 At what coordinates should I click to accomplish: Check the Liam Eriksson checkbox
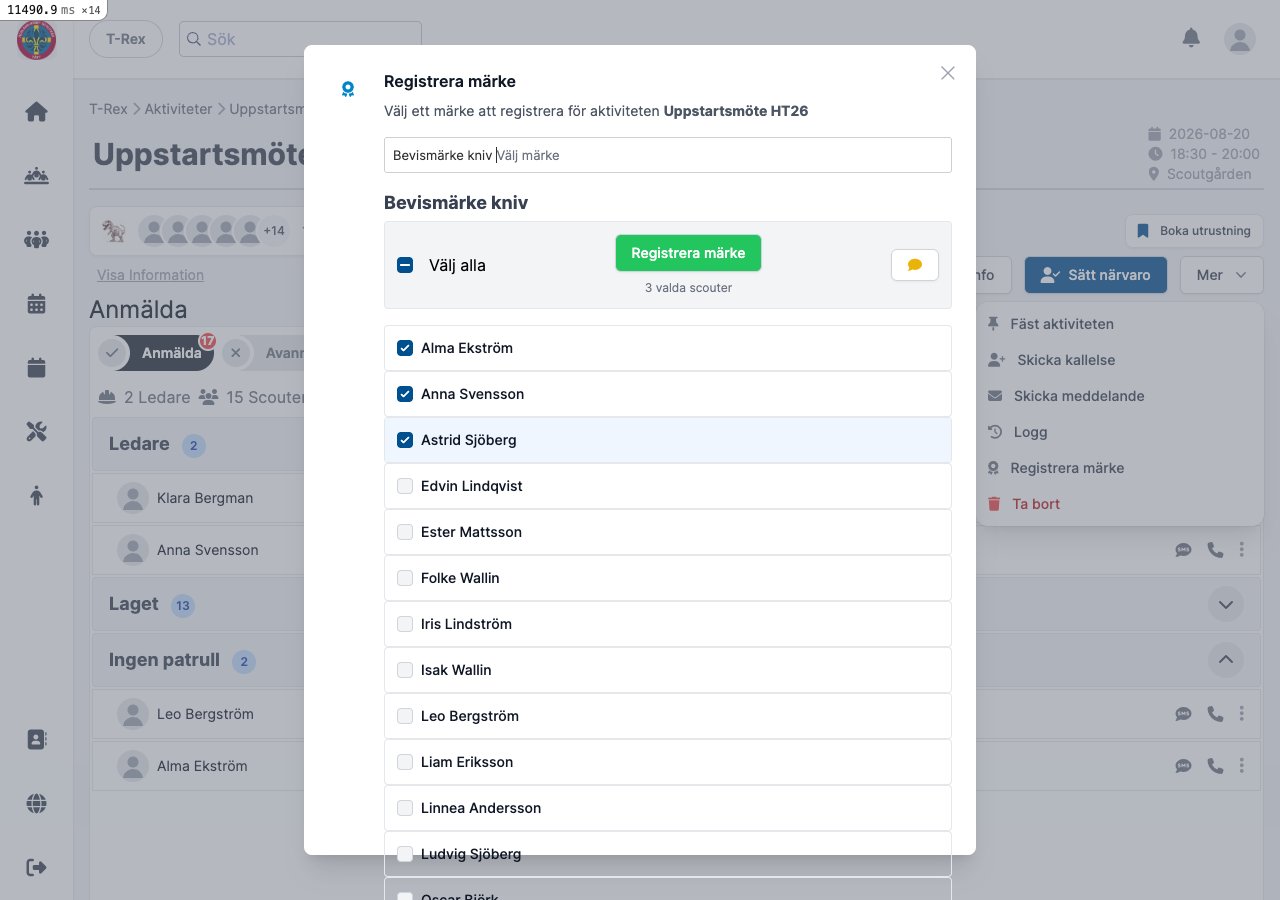click(x=405, y=762)
